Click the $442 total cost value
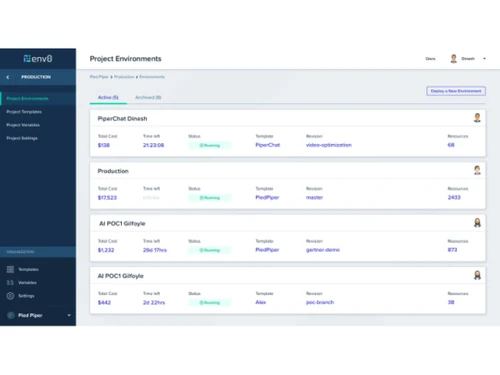The image size is (500, 375). pos(104,303)
